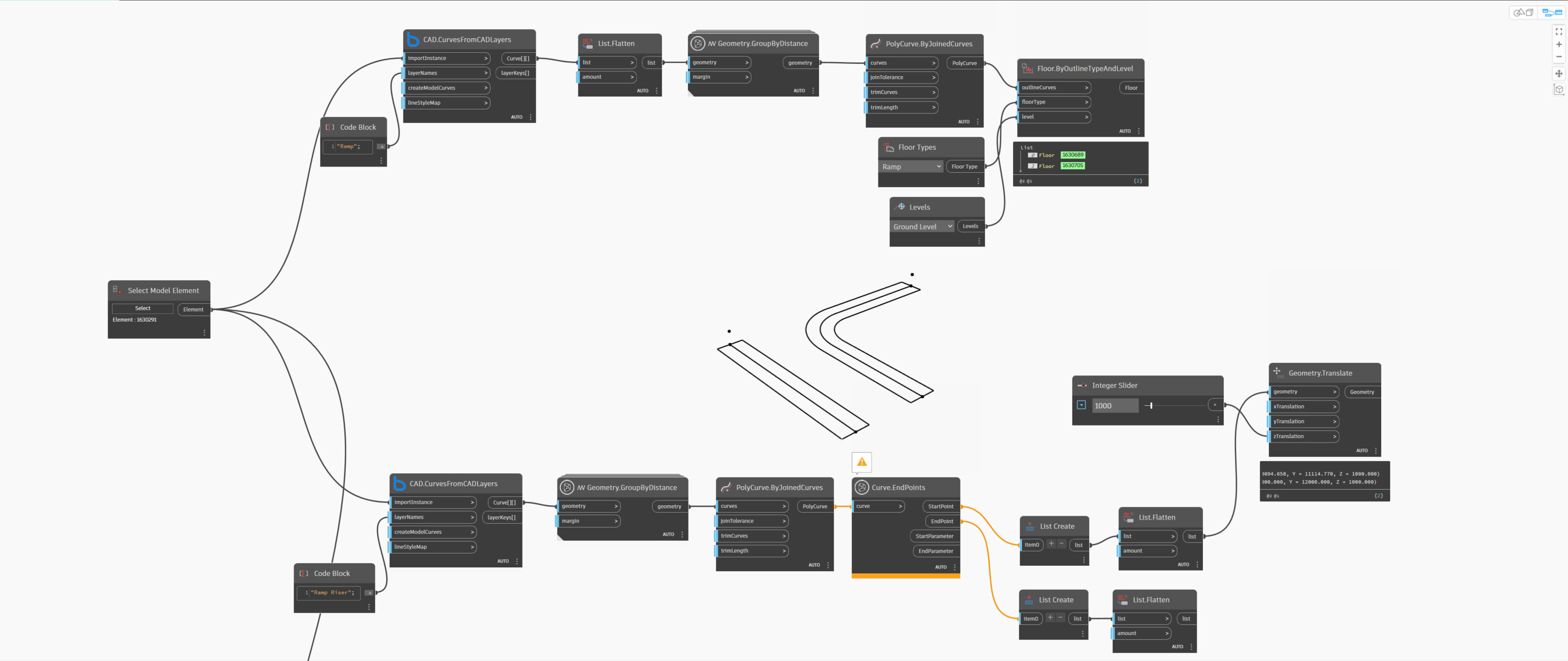The width and height of the screenshot is (1568, 661).
Task: Activate the pan tool icon
Action: (x=1558, y=73)
